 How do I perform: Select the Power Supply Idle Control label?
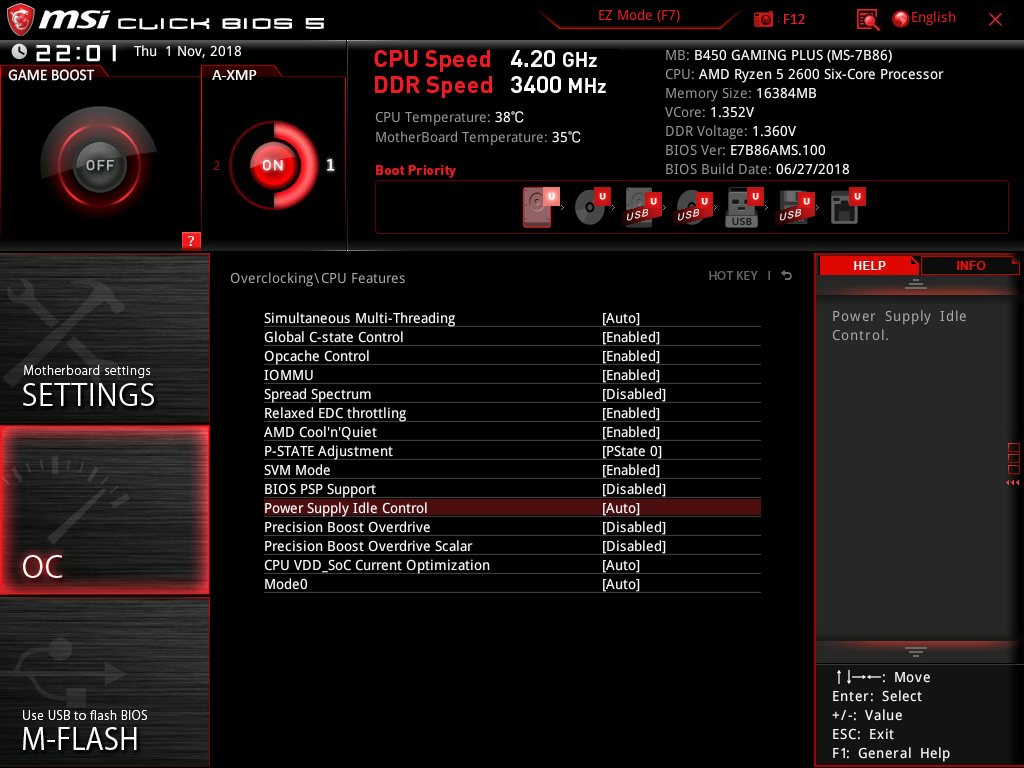(x=345, y=507)
